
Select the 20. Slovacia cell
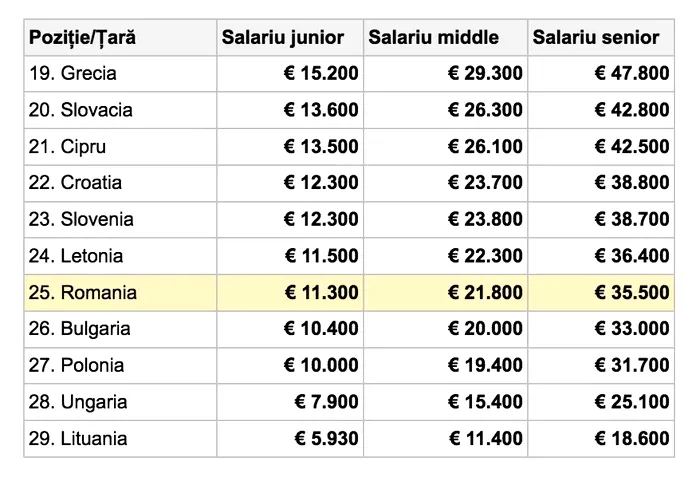81,110
